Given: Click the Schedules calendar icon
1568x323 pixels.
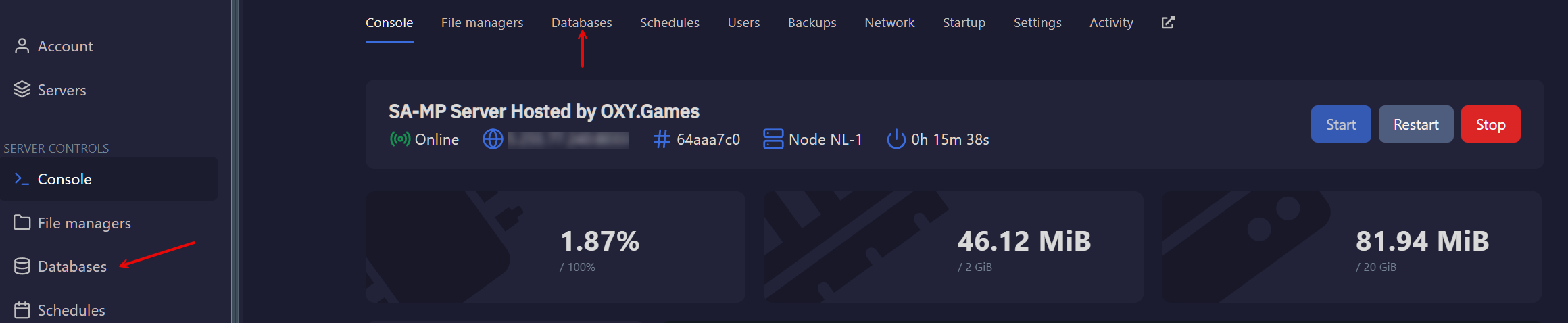Looking at the screenshot, I should tap(22, 310).
